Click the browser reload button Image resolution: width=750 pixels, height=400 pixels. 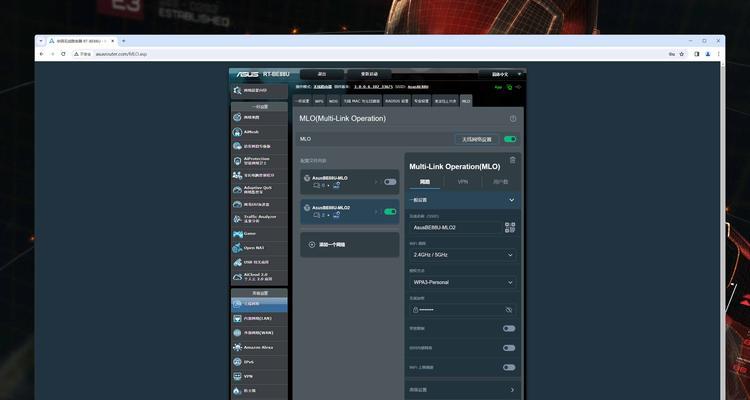click(x=63, y=54)
